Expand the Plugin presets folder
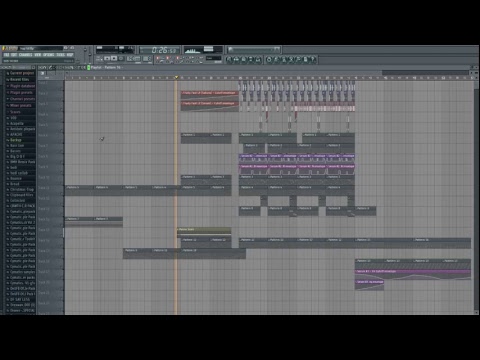This screenshot has height=360, width=480. 20,93
